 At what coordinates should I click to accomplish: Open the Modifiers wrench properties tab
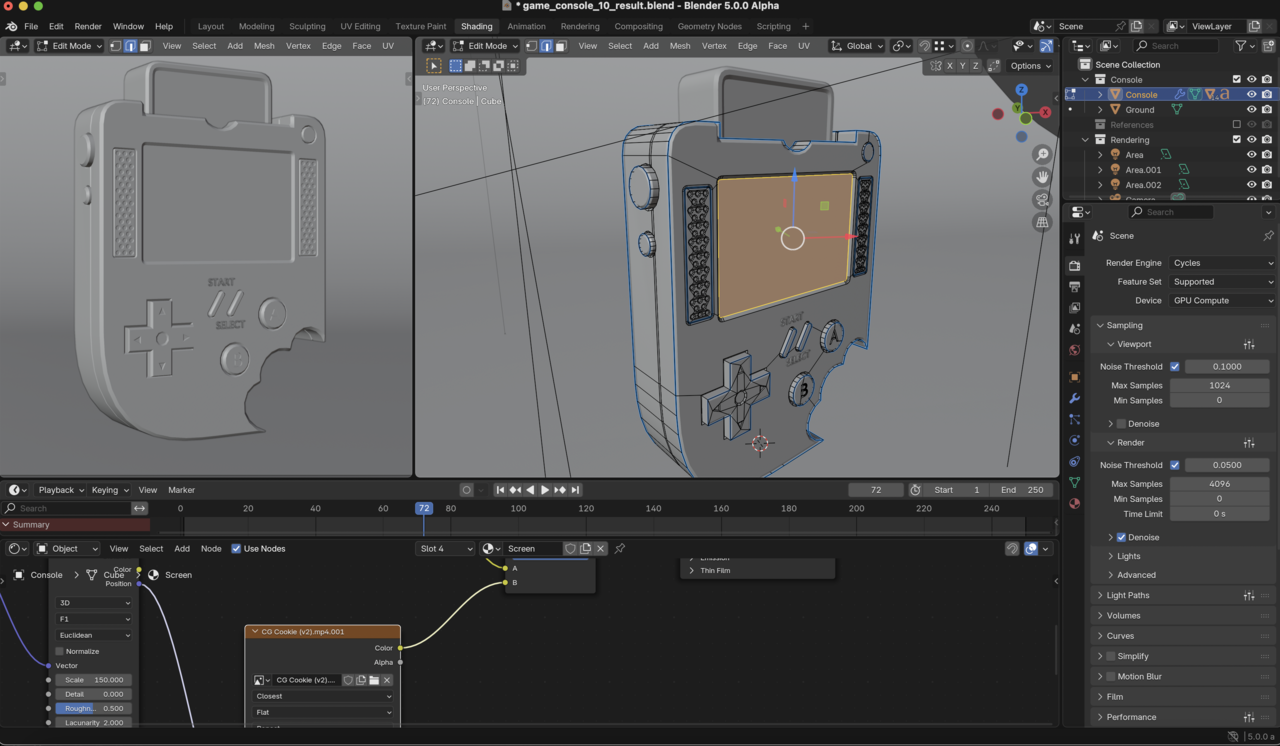1074,399
